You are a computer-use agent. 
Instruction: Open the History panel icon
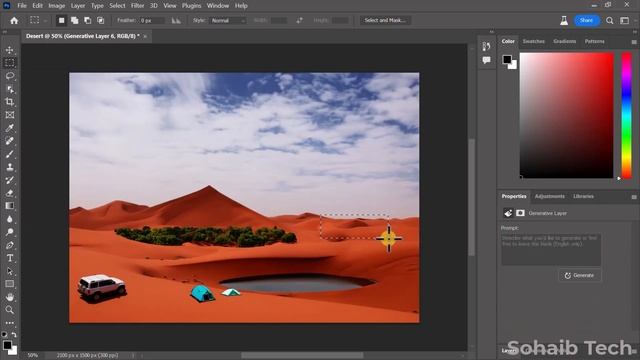coord(486,46)
